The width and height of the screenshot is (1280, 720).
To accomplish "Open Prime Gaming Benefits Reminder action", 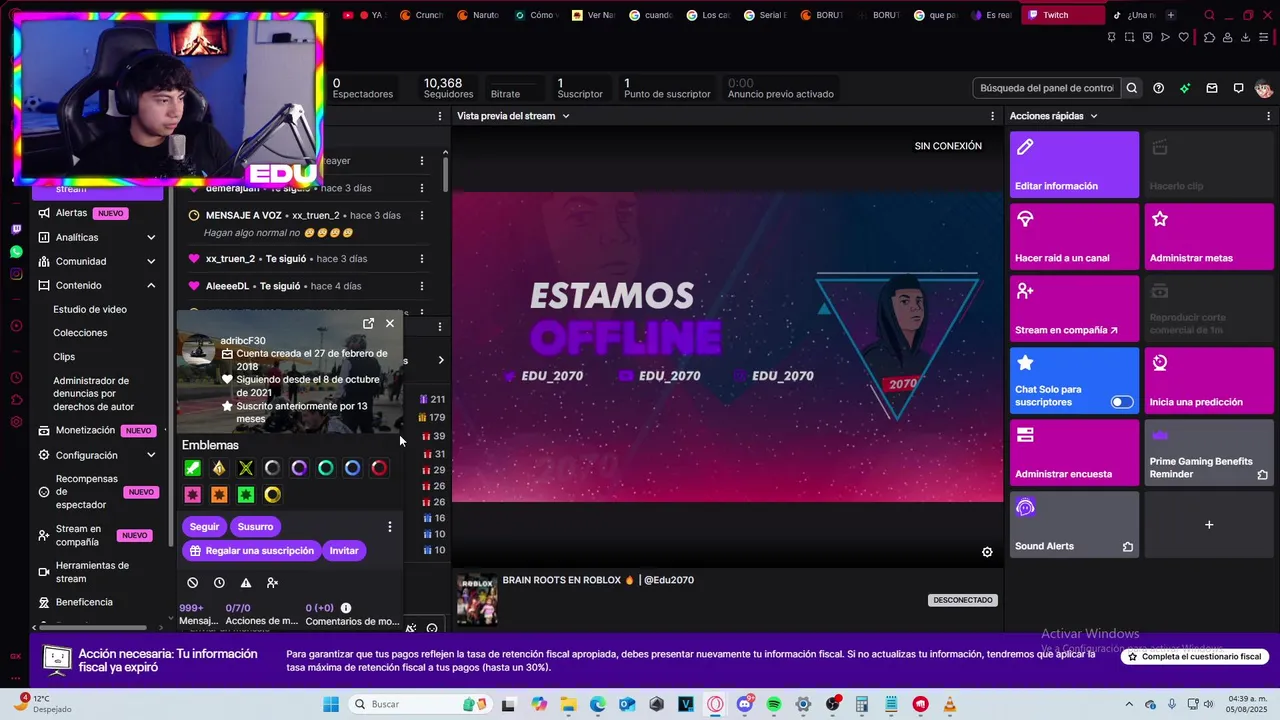I will pos(1209,453).
